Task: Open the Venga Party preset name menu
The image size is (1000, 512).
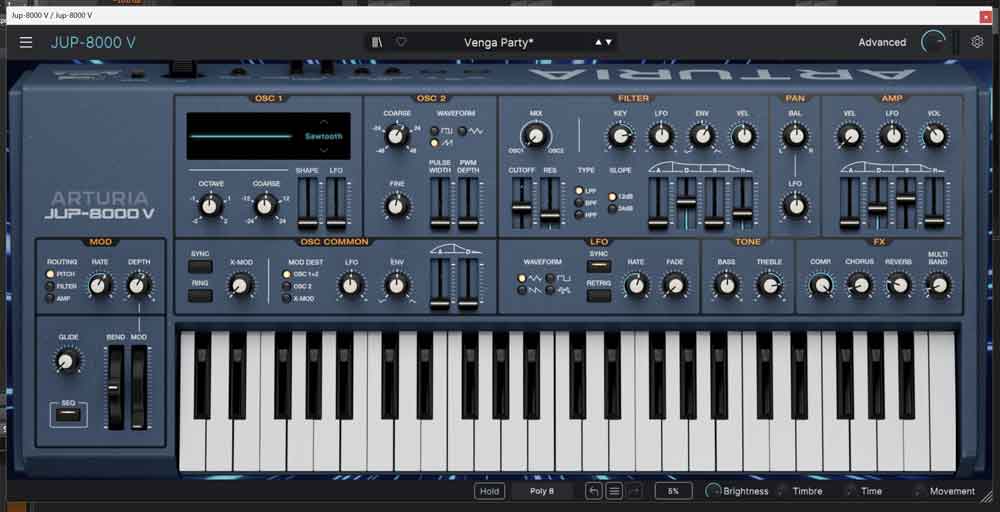Action: tap(498, 42)
